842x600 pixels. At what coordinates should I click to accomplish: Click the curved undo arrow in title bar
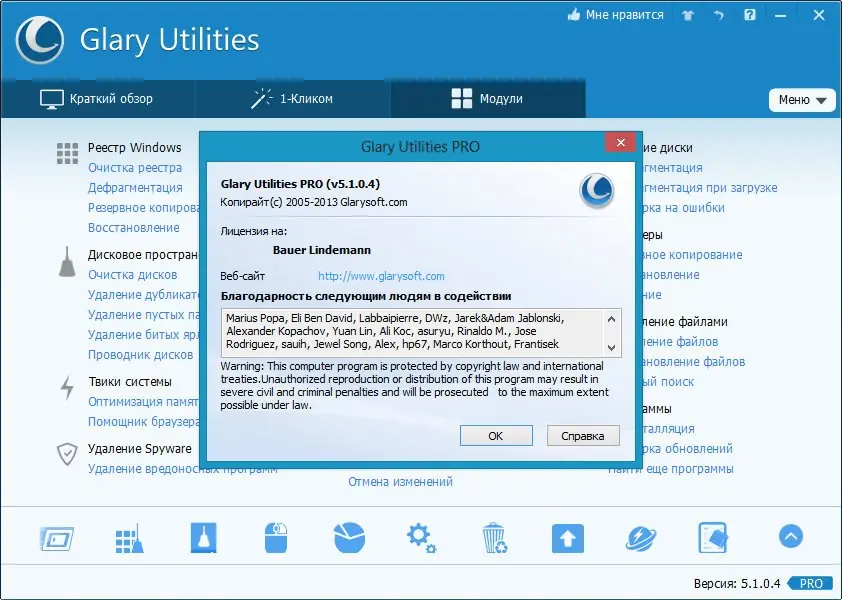point(718,15)
